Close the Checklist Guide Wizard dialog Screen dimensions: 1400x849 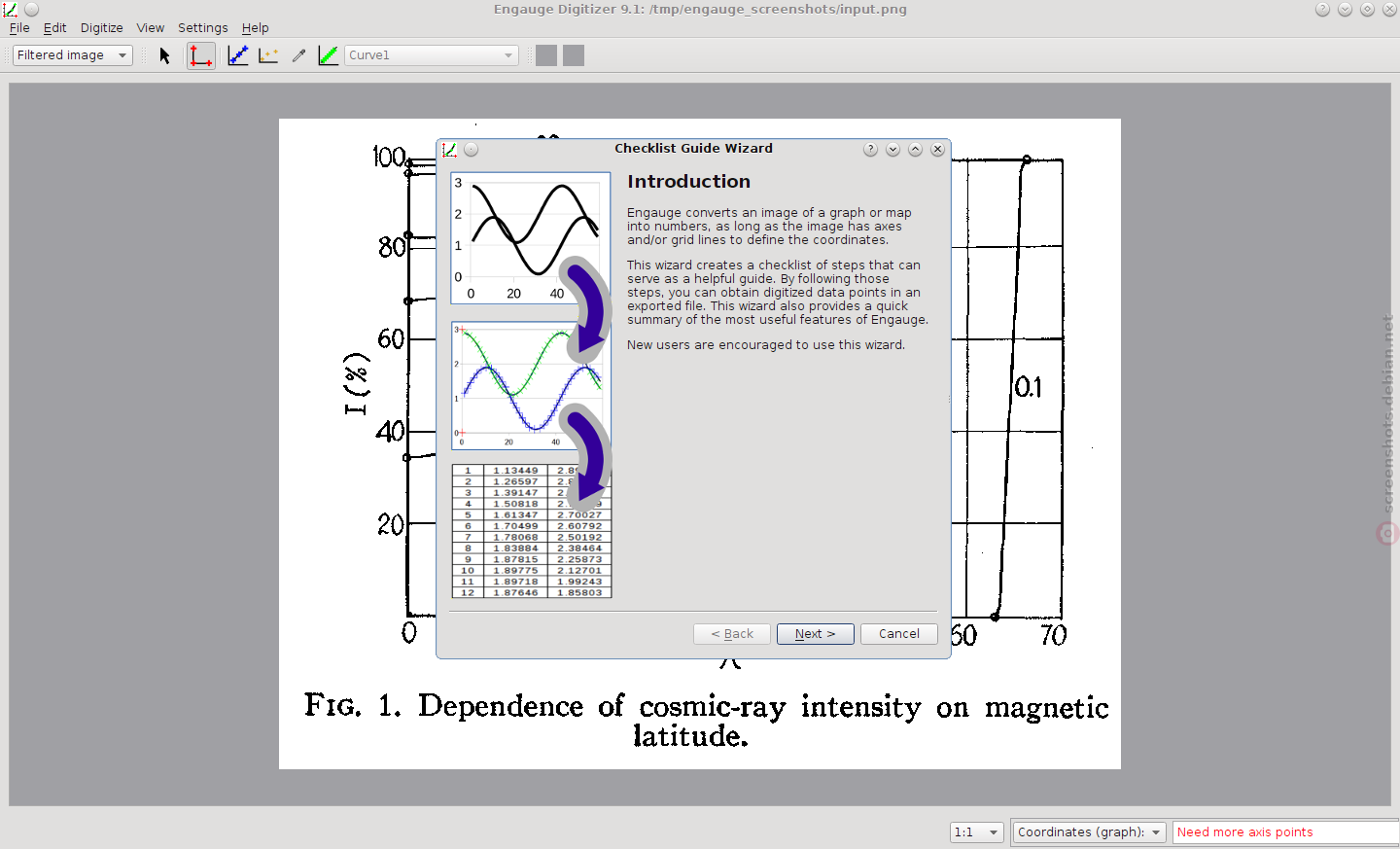point(937,150)
